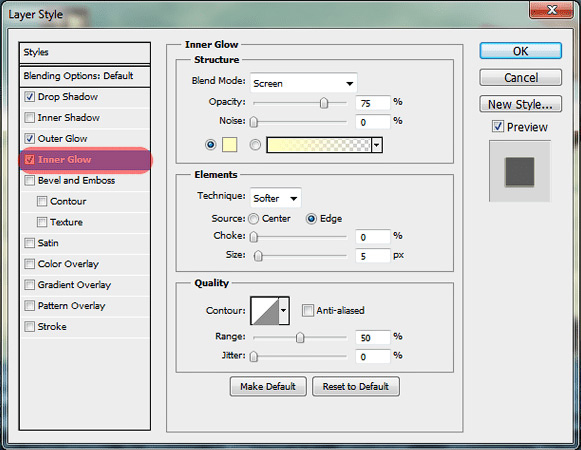Turn on the Gradient Overlay checkbox
This screenshot has height=450, width=581.
pos(29,285)
